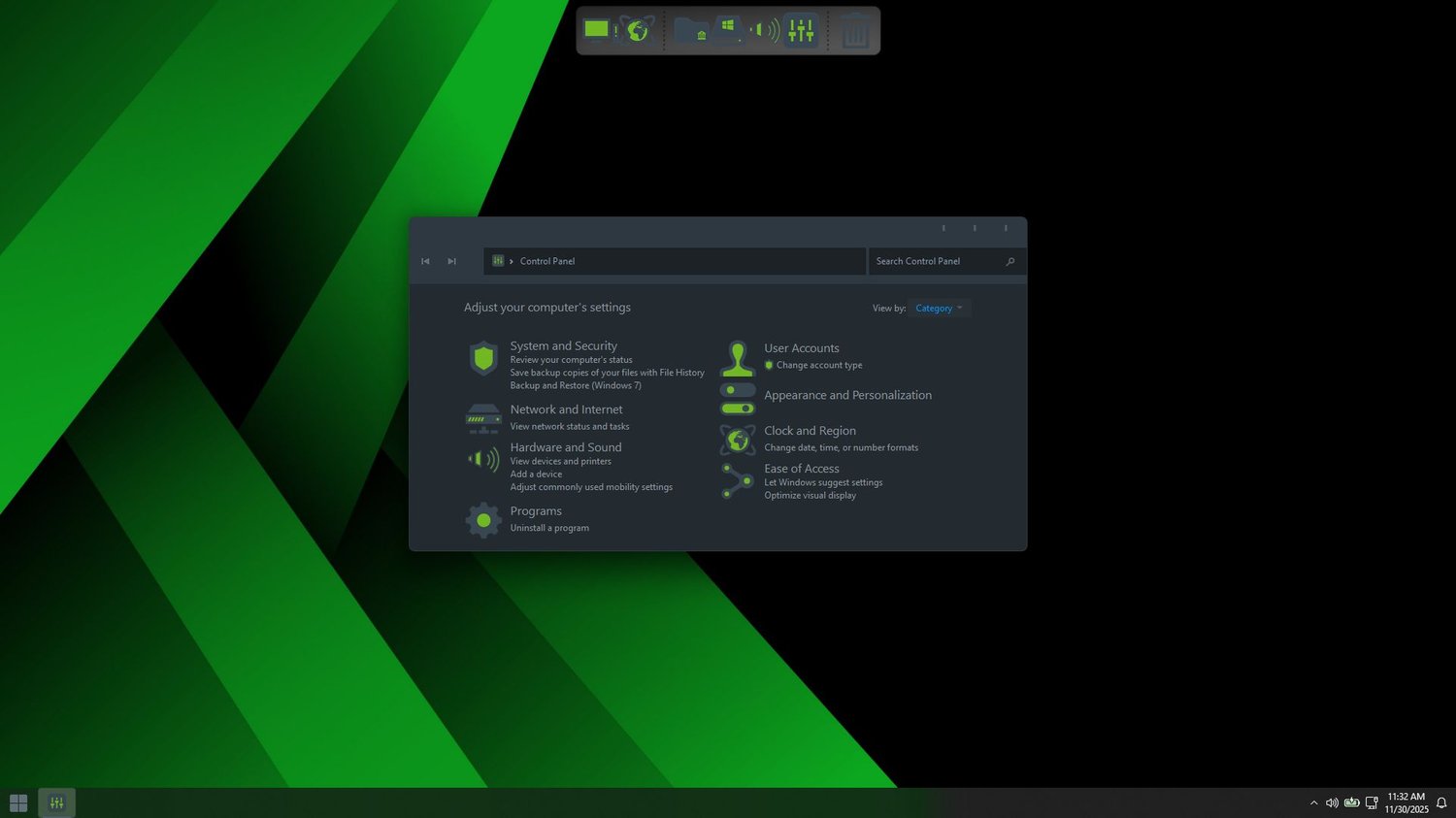The width and height of the screenshot is (1456, 818).
Task: Open Change account type link
Action: click(819, 366)
